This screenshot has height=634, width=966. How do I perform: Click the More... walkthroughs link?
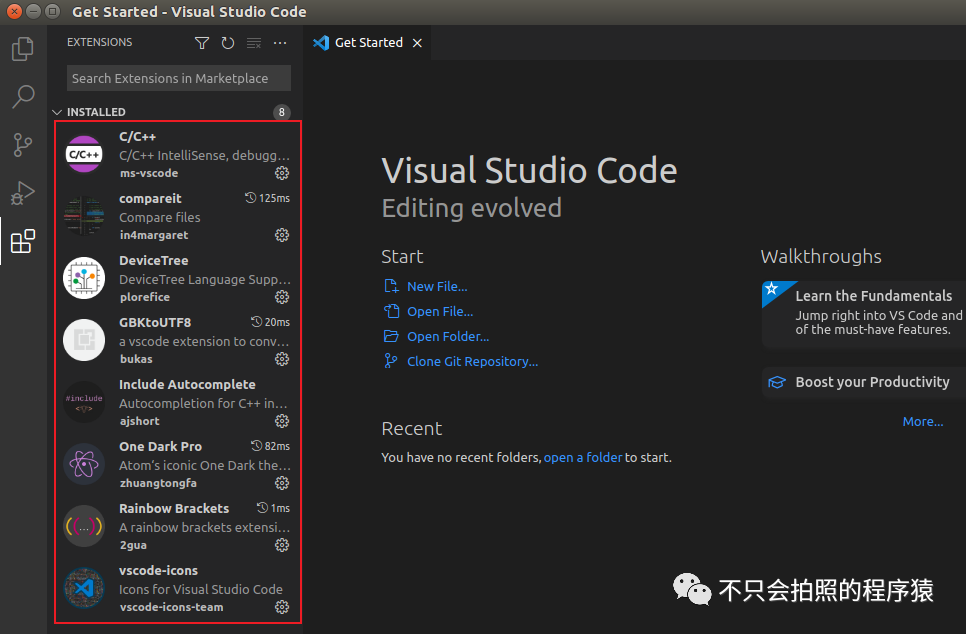tap(923, 421)
